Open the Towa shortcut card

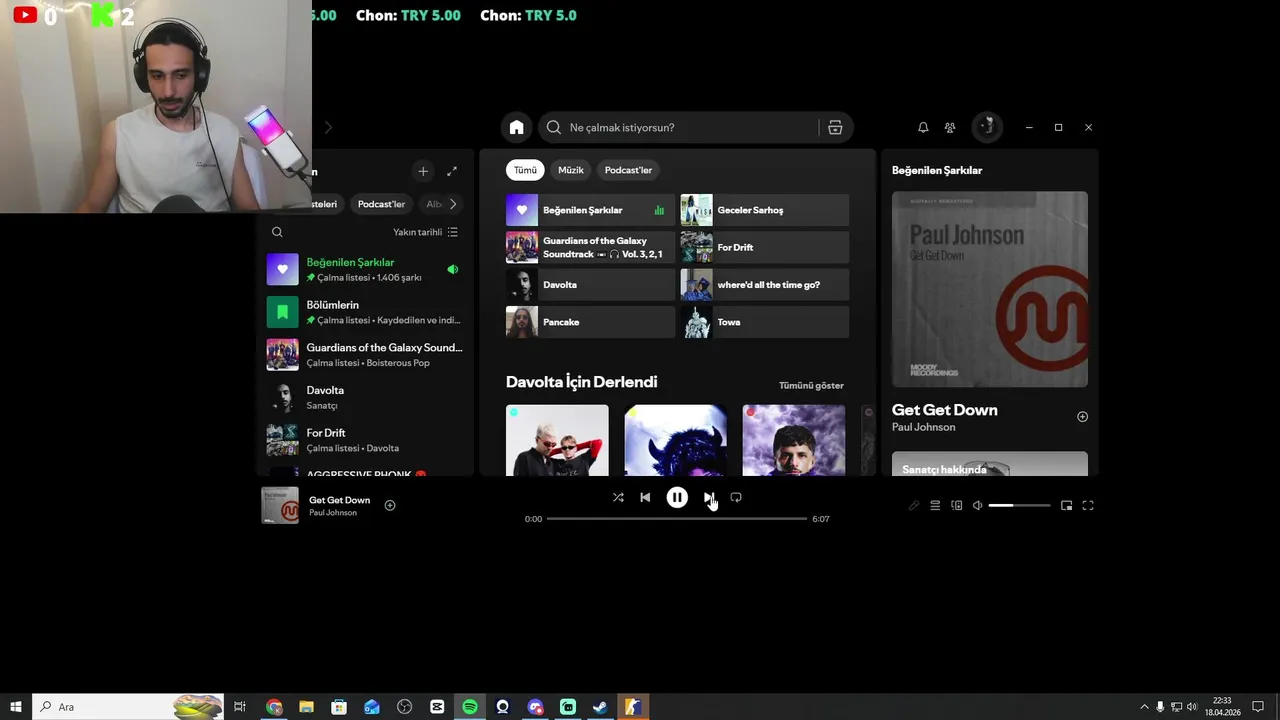pyautogui.click(x=765, y=322)
